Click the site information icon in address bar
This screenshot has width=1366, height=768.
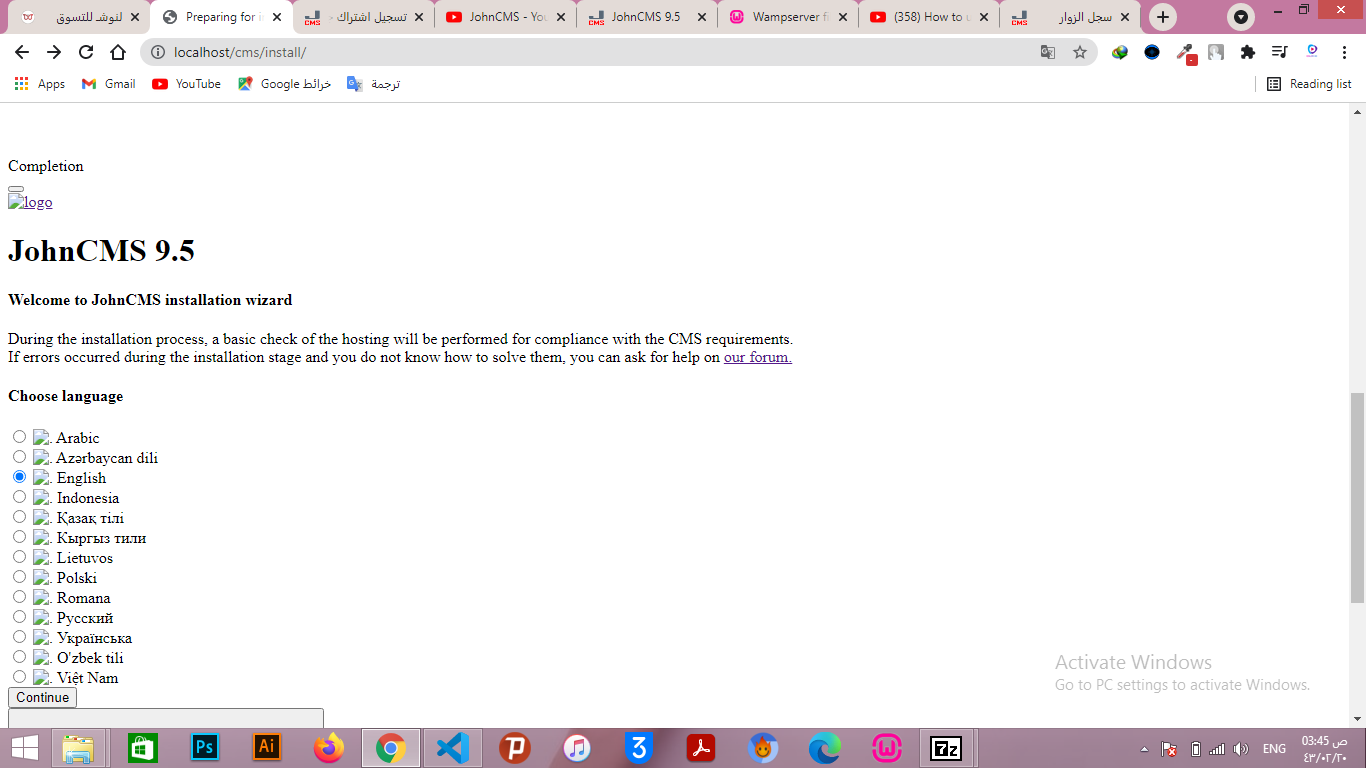158,52
